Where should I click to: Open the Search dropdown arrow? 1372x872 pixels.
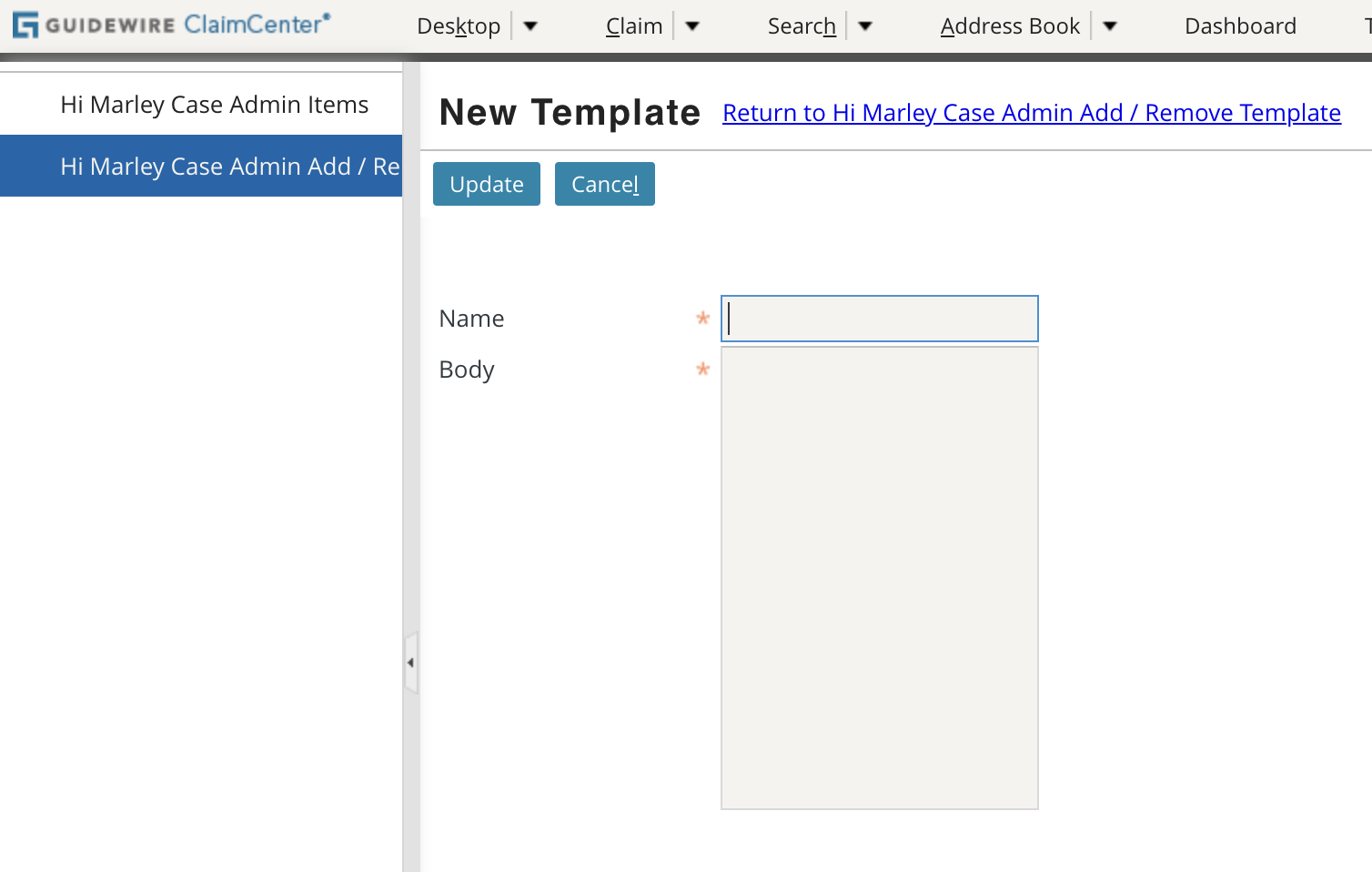tap(864, 26)
